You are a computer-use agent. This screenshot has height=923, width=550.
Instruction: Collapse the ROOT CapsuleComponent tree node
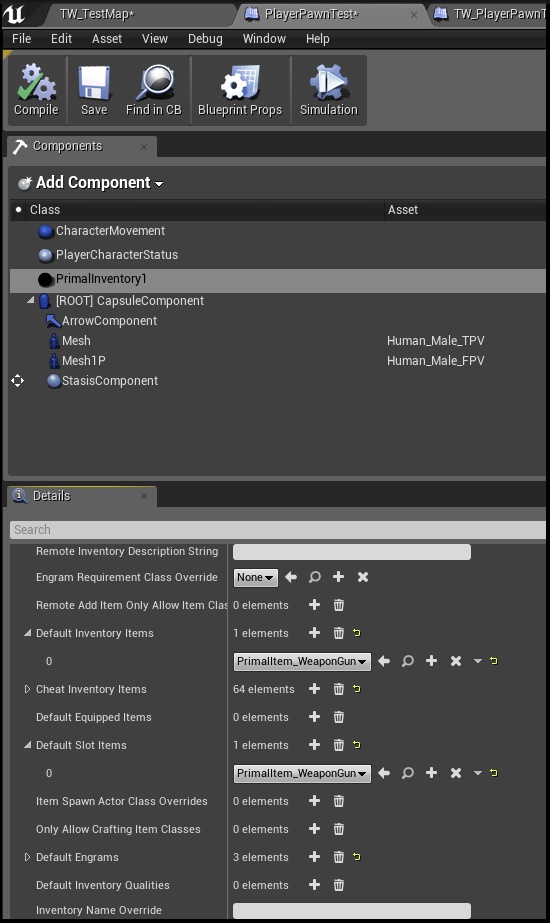31,300
